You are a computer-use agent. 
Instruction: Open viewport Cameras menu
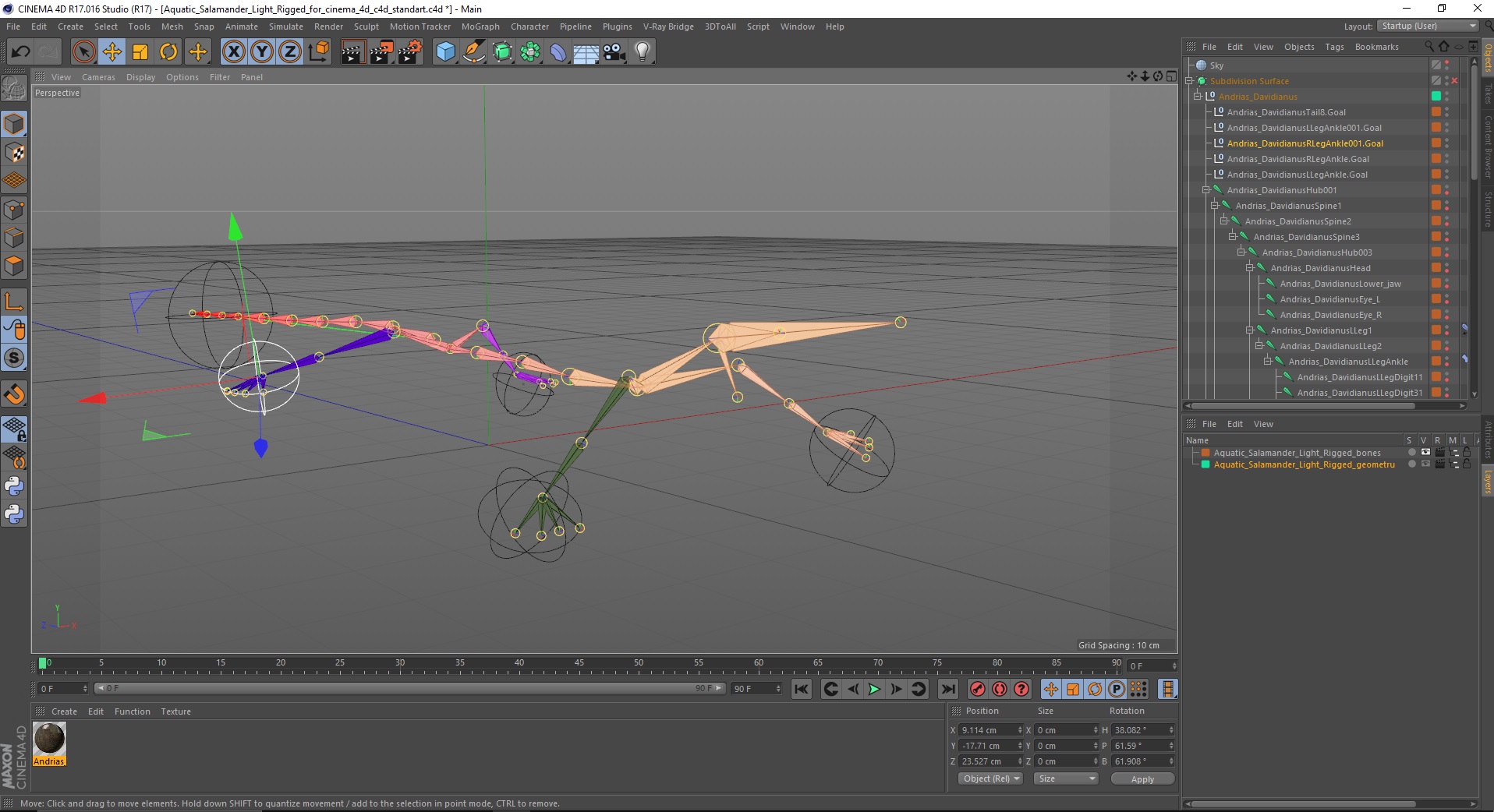pyautogui.click(x=98, y=77)
